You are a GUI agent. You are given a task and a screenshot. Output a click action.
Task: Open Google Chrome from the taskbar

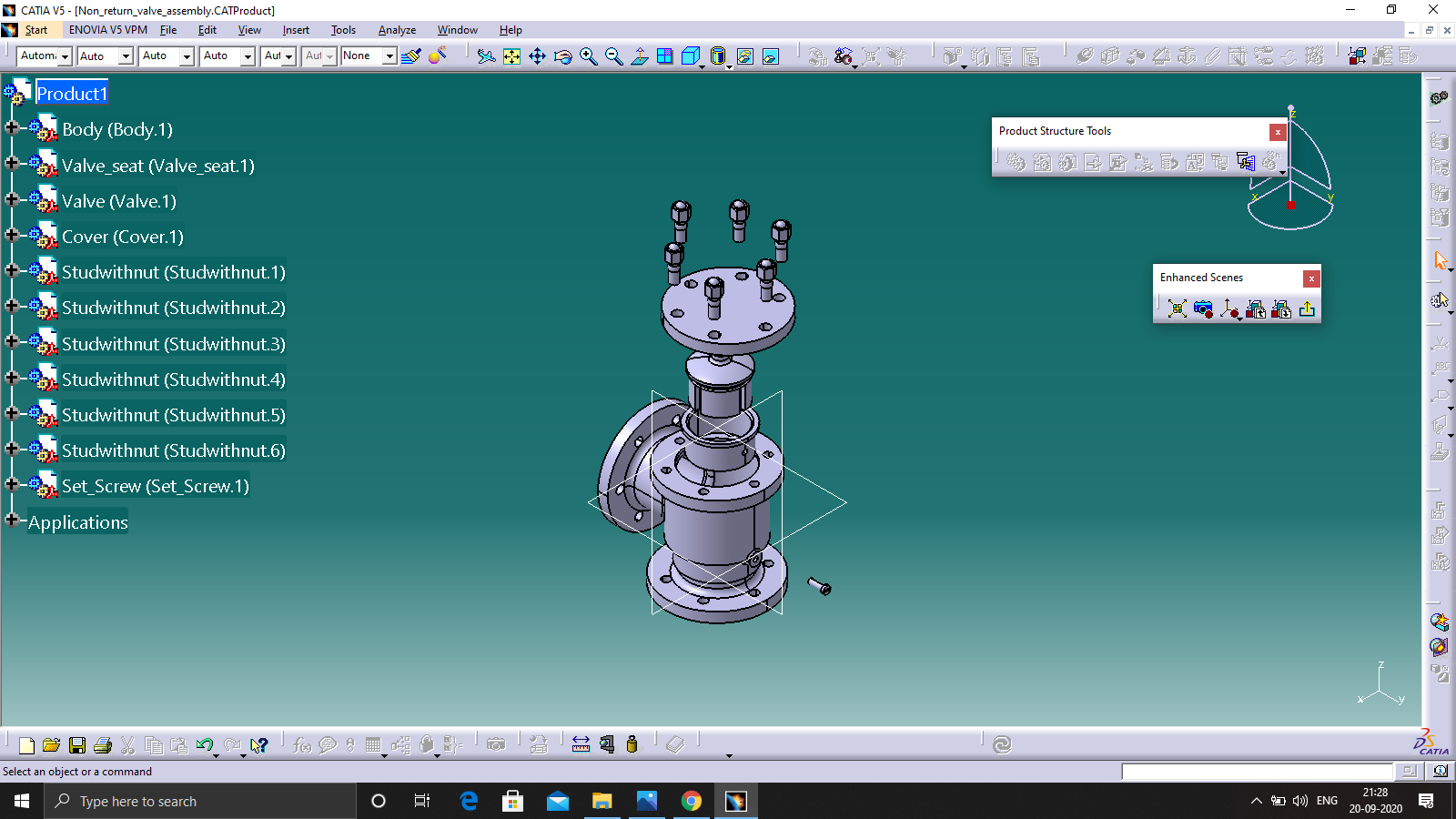[692, 801]
